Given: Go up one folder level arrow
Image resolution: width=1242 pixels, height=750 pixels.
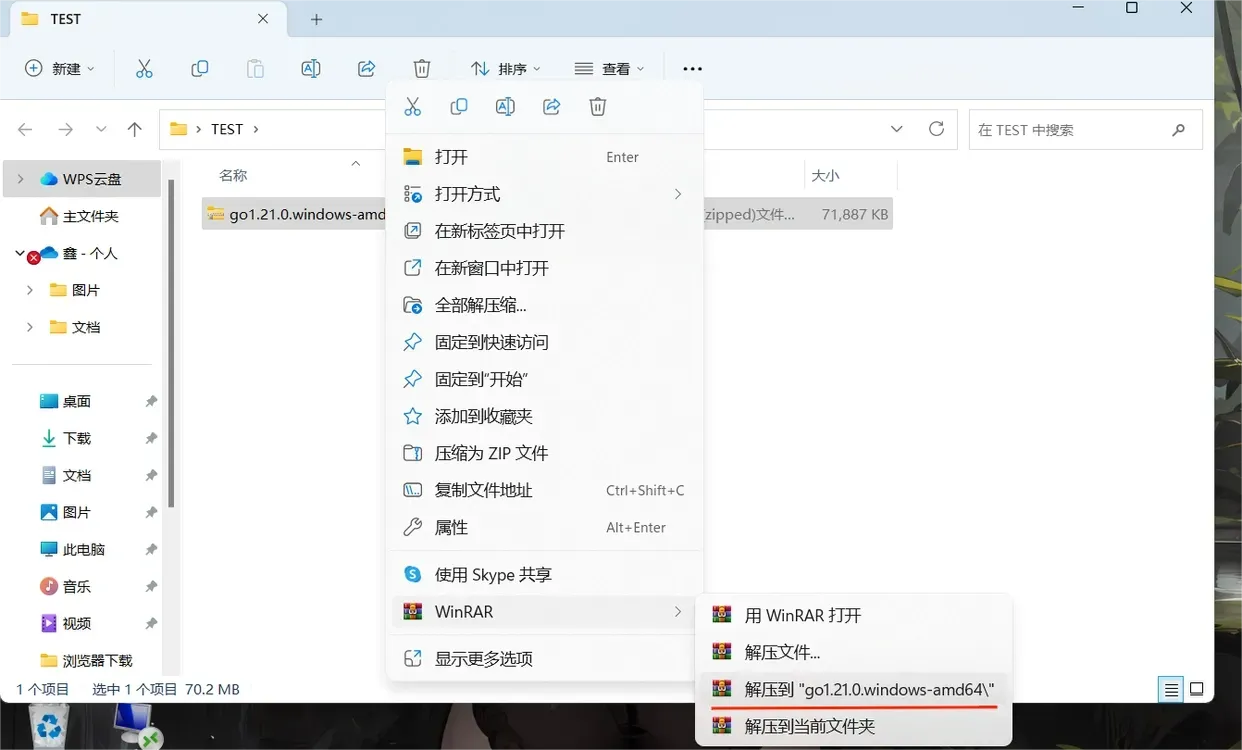Looking at the screenshot, I should 135,129.
